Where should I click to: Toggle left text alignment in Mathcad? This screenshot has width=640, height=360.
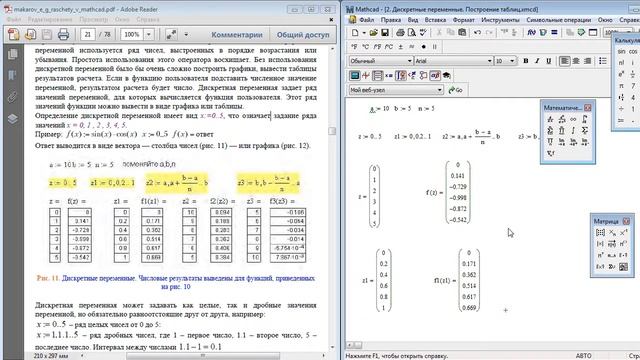[564, 61]
